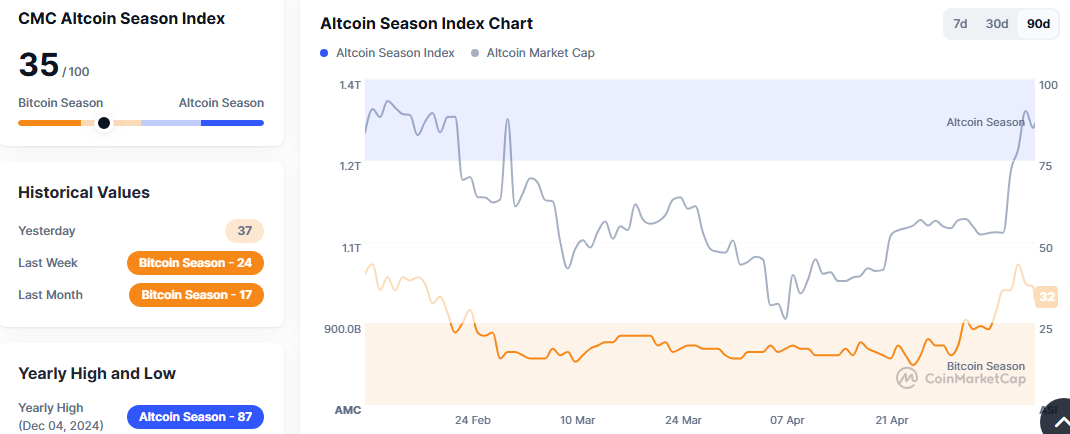Switch chart range to 7d
Image resolution: width=1070 pixels, height=434 pixels.
[960, 24]
